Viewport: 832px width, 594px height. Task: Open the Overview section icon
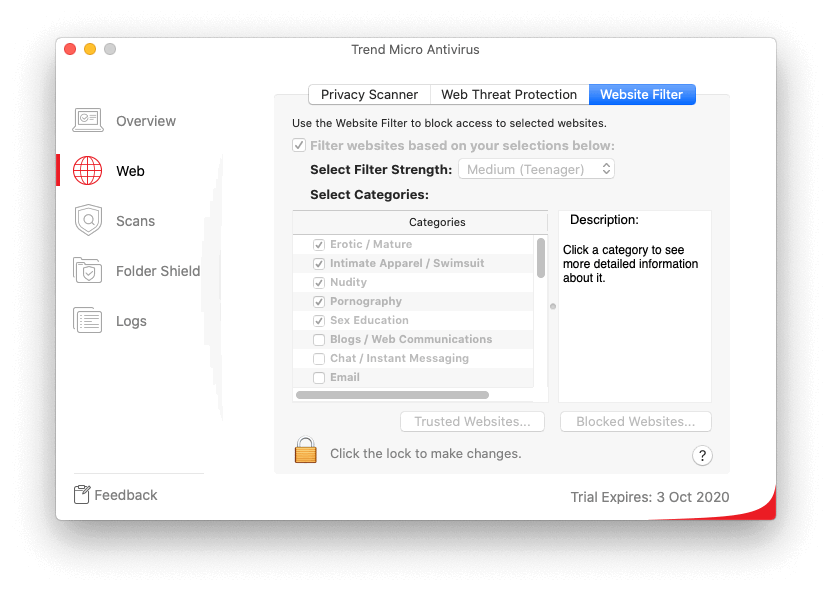(88, 120)
